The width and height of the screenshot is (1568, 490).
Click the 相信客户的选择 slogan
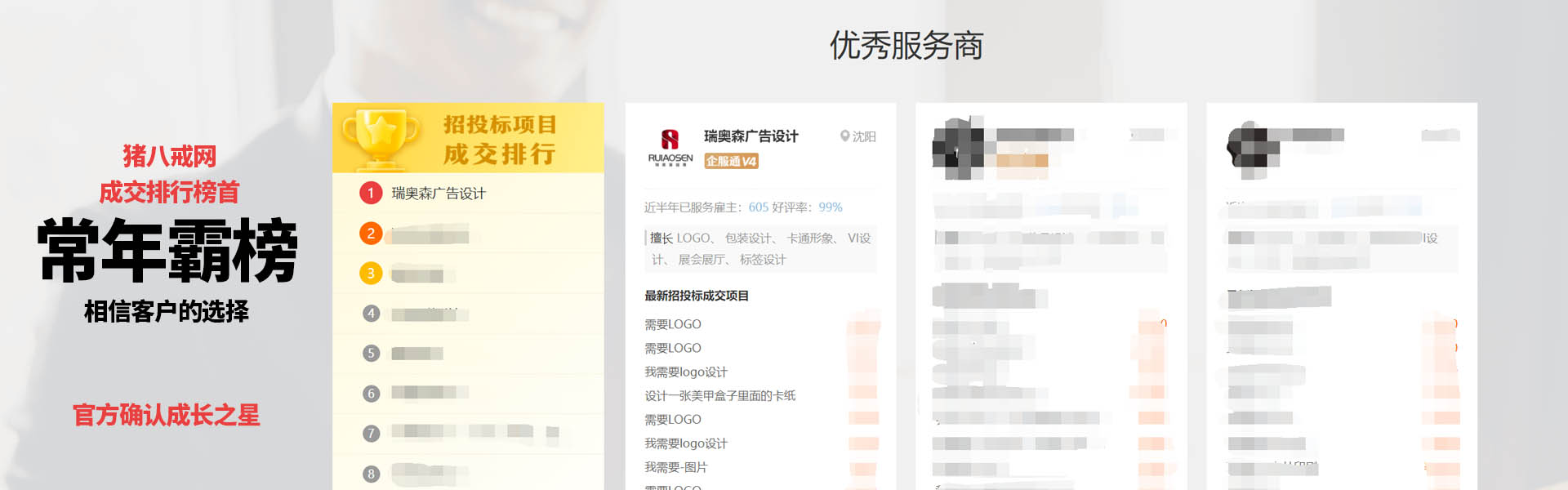click(167, 311)
